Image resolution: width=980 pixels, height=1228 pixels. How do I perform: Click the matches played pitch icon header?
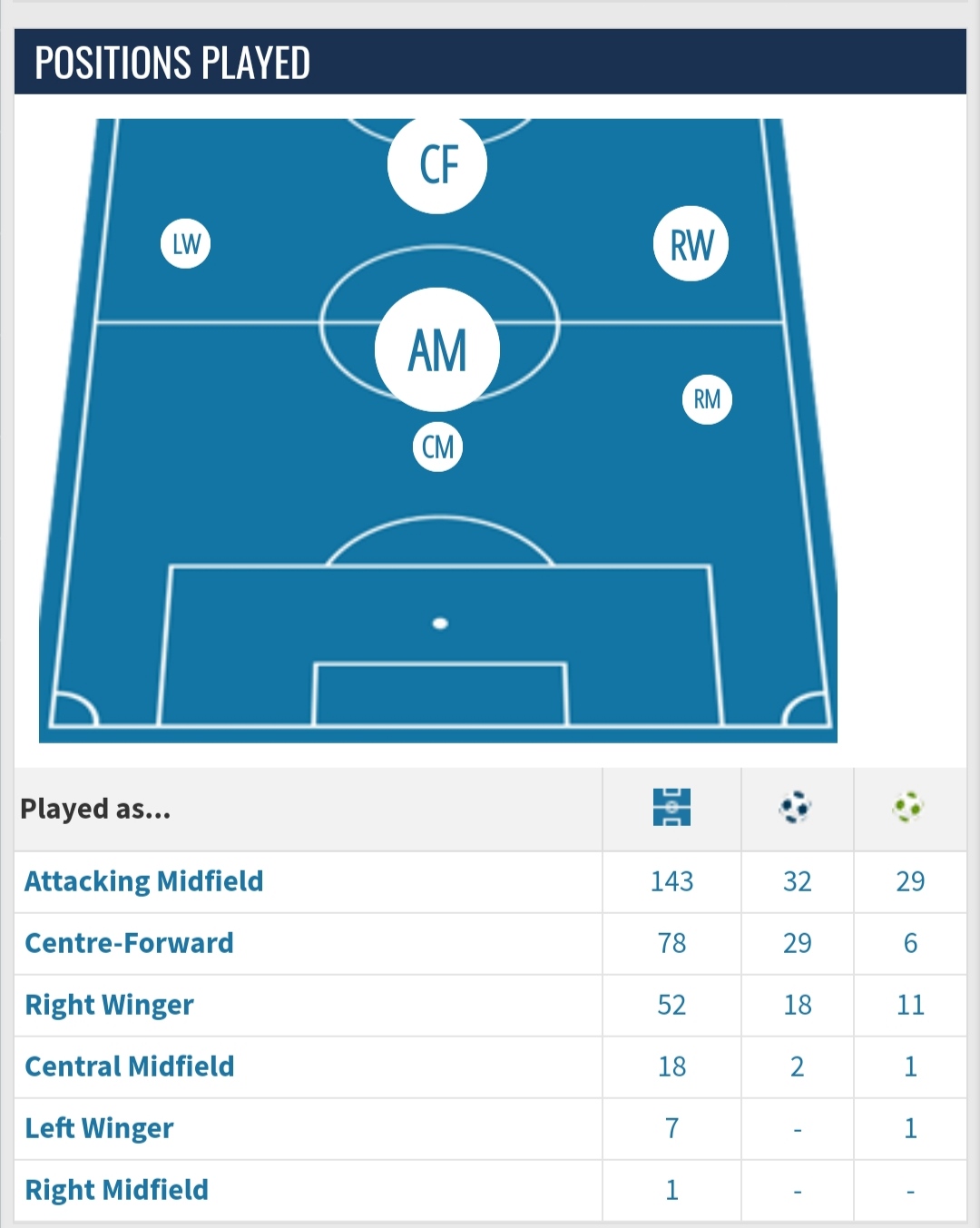click(671, 807)
